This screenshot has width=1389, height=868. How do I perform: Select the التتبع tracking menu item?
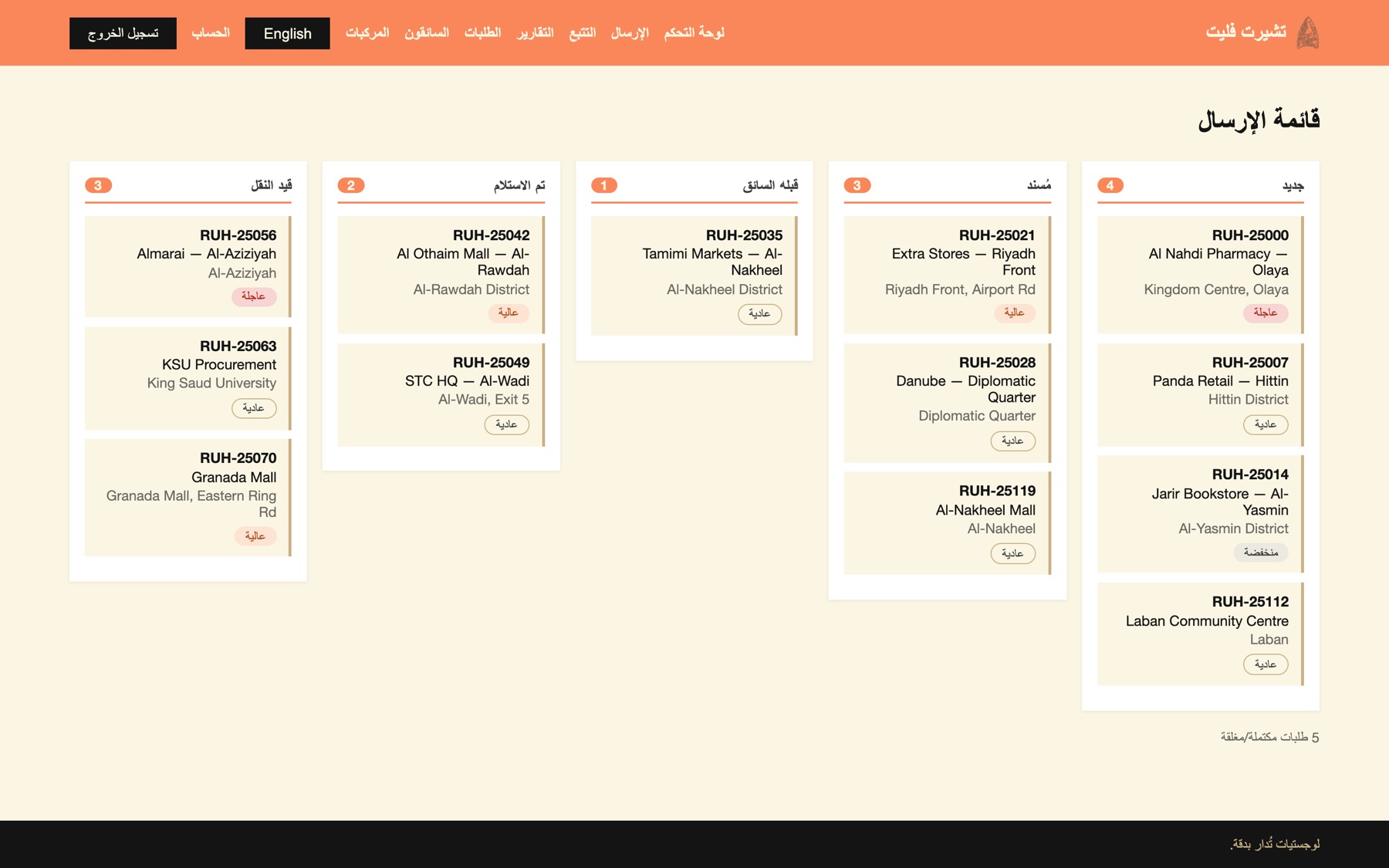point(583,32)
